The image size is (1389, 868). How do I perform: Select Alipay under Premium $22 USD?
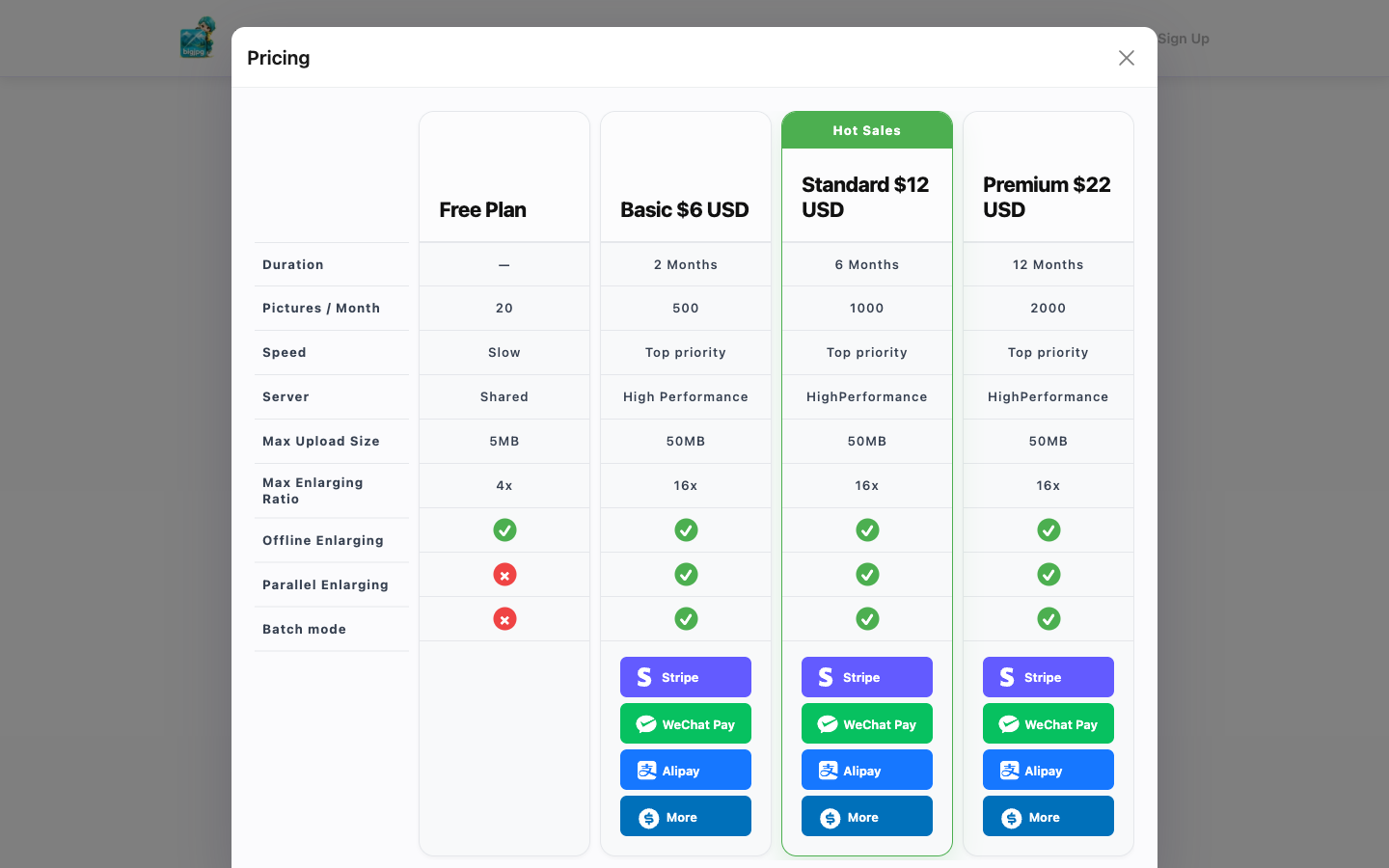(1049, 770)
